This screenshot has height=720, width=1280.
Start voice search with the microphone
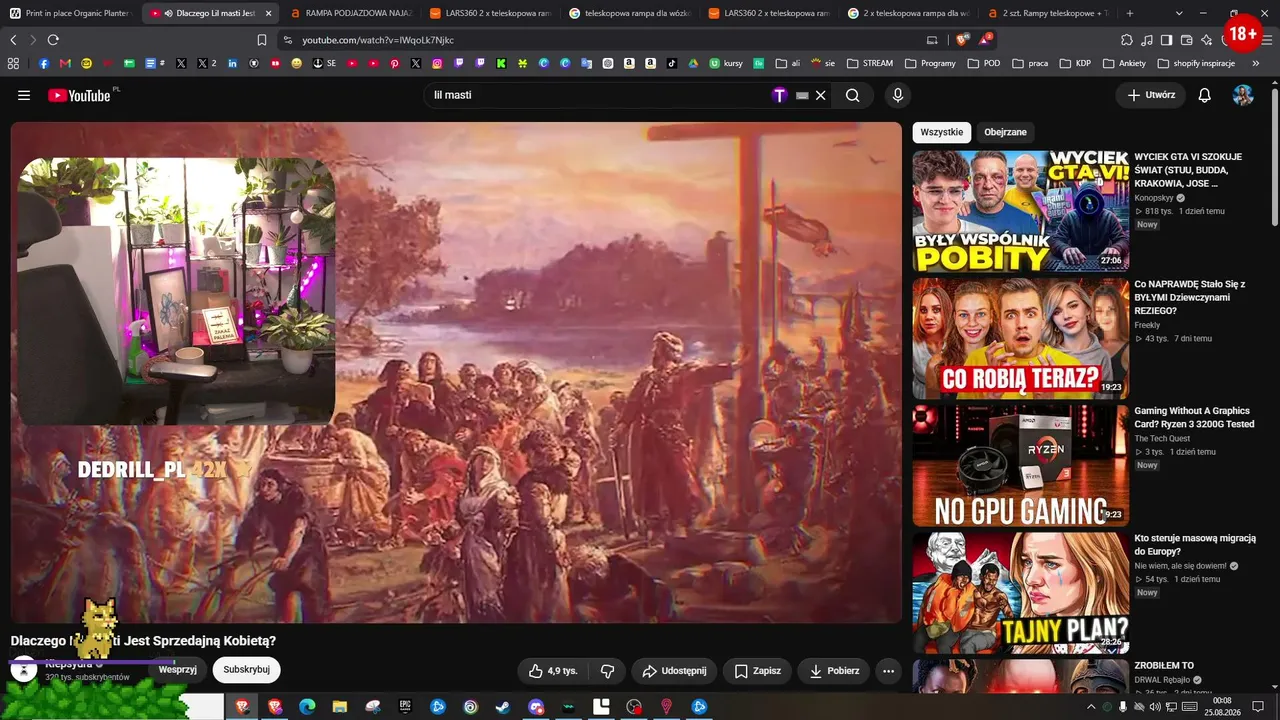898,95
